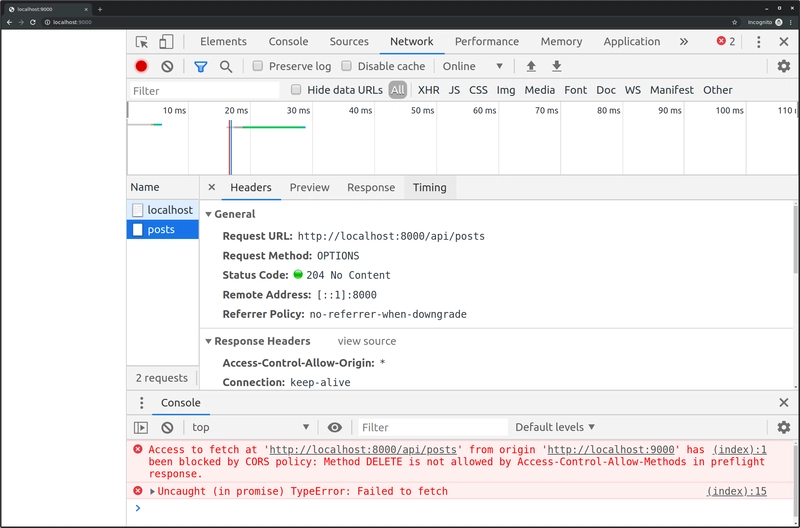Screen dimensions: 800x528
Task: Expand the Uncaught TypeError message
Action: (152, 491)
